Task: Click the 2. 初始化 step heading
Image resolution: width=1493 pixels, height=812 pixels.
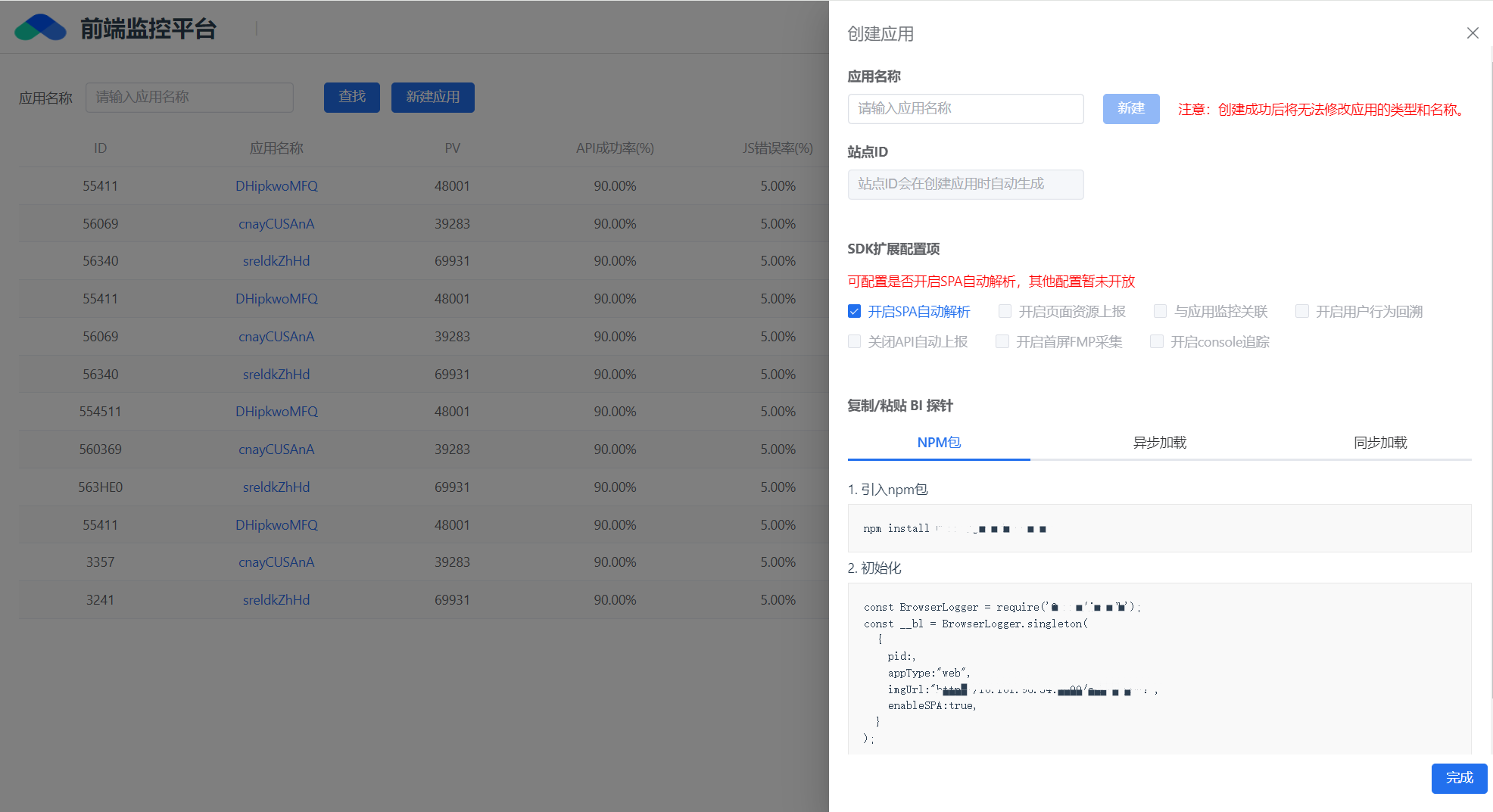Action: tap(874, 568)
